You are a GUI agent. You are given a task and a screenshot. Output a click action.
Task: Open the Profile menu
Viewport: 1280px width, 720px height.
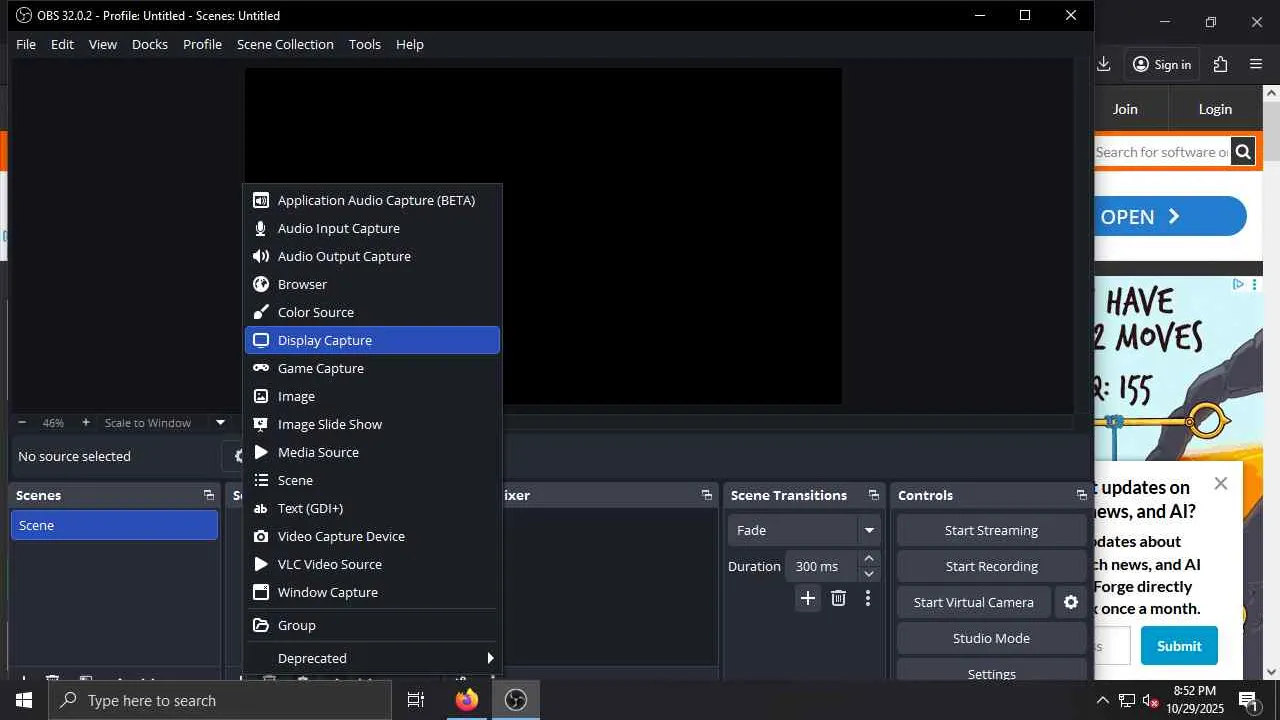pyautogui.click(x=202, y=44)
